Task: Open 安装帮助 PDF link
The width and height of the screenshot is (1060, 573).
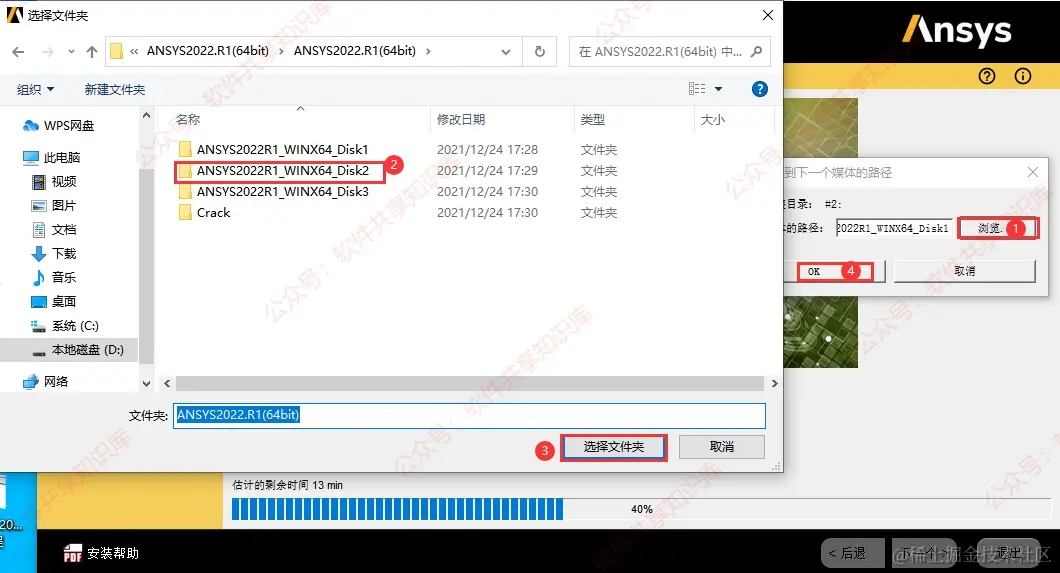Action: pyautogui.click(x=101, y=553)
